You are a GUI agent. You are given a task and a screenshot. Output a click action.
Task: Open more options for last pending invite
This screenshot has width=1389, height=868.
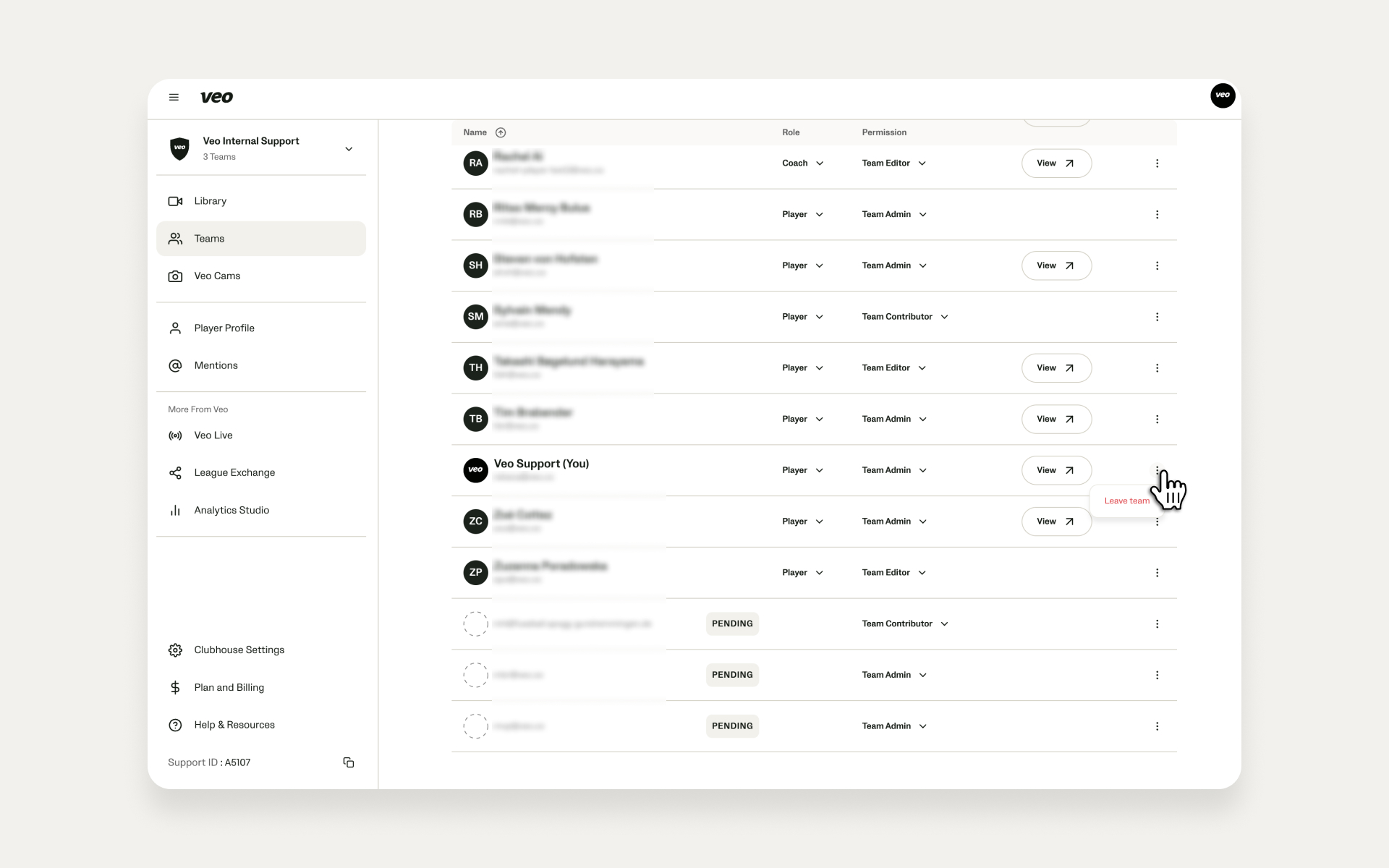pos(1157,726)
